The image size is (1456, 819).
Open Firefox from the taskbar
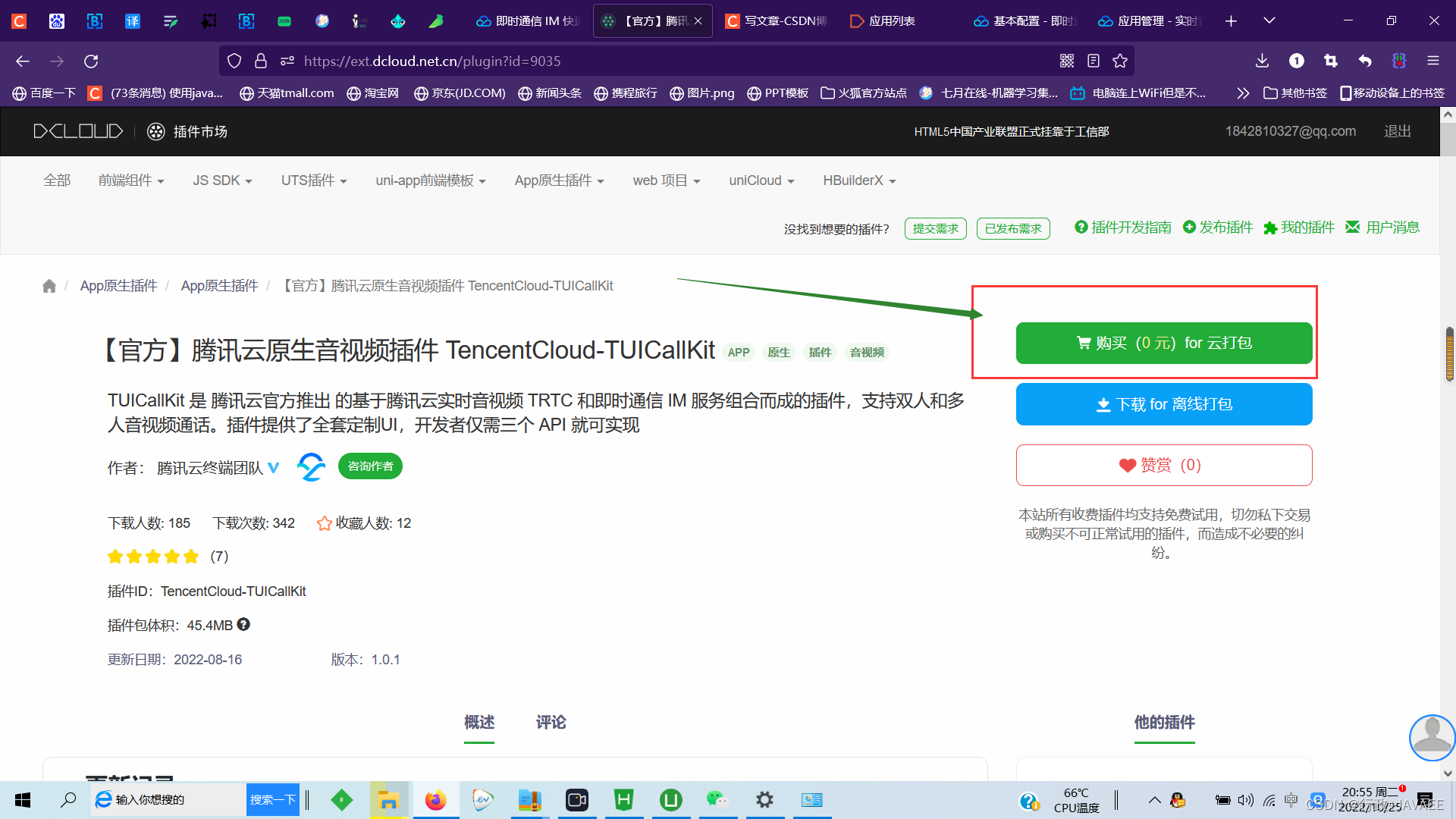(435, 800)
